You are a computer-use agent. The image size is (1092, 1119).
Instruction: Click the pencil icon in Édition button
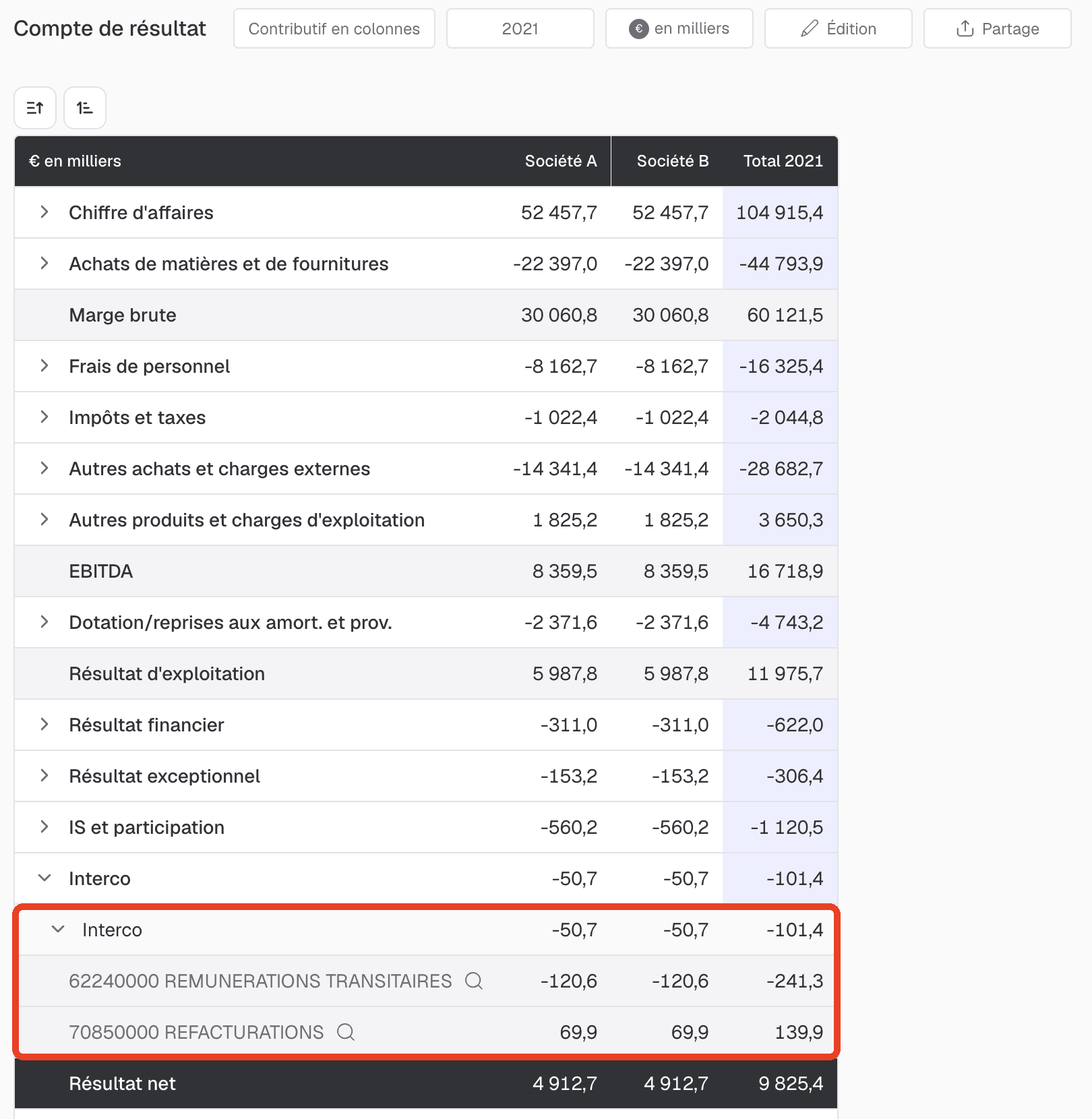click(810, 29)
